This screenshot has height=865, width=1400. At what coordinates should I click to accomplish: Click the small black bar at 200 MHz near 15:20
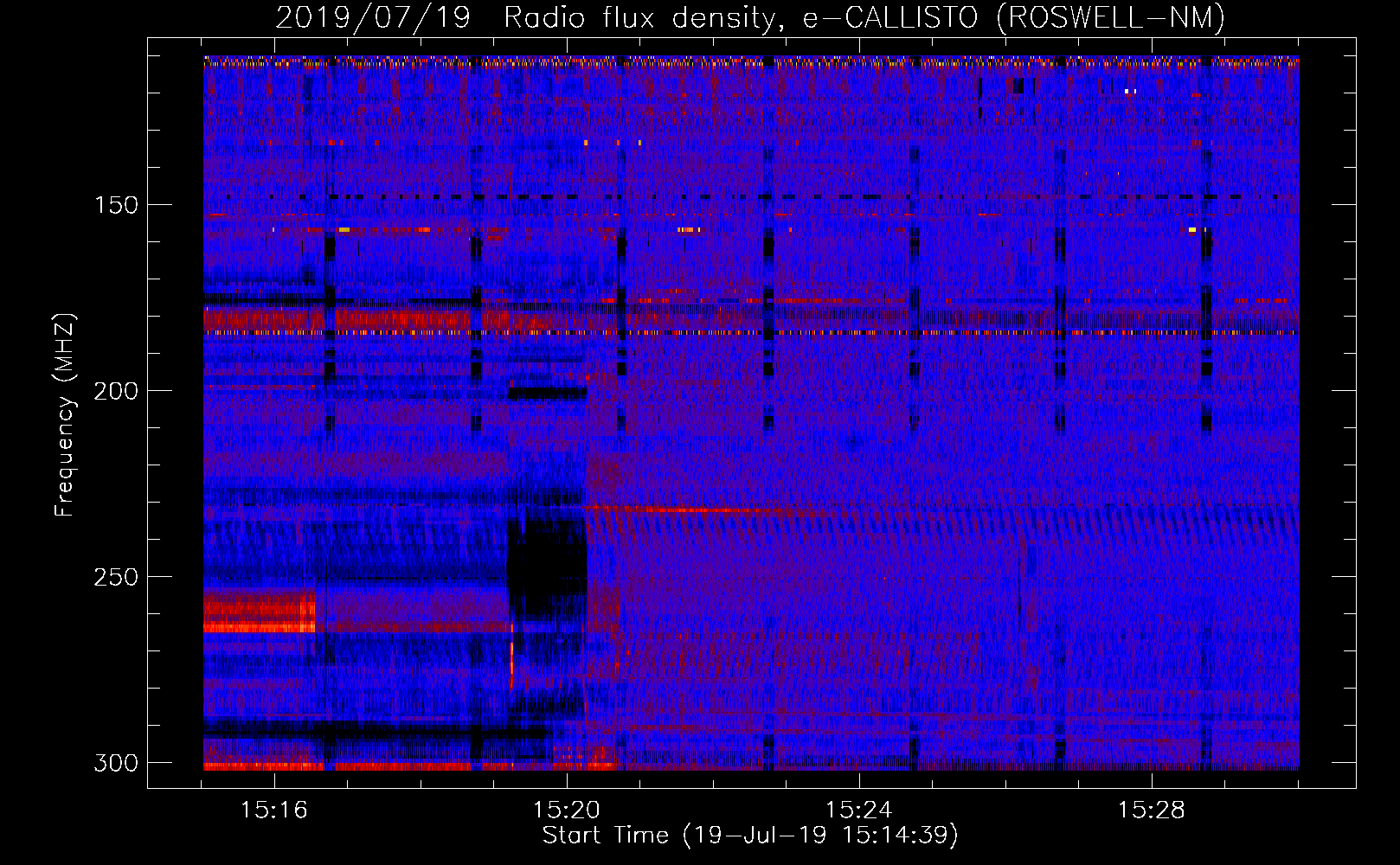[547, 394]
